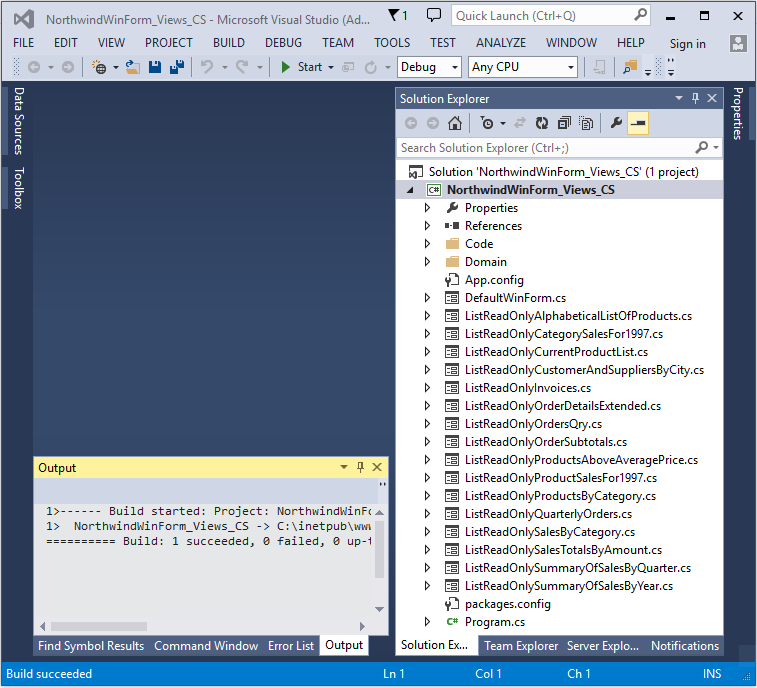Switch to the Team Explorer tab

(521, 646)
